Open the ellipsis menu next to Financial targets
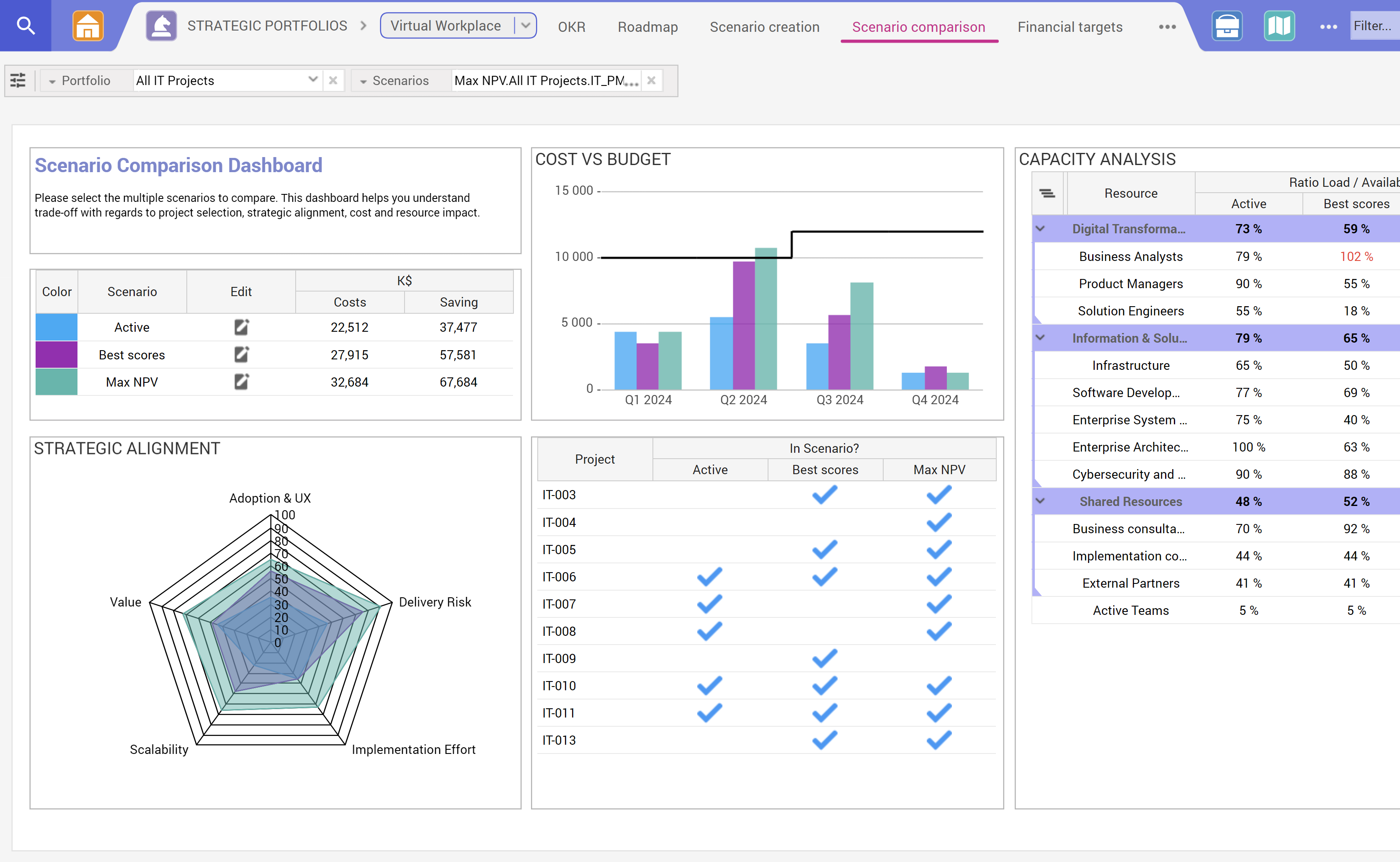Image resolution: width=1400 pixels, height=862 pixels. 1167,26
